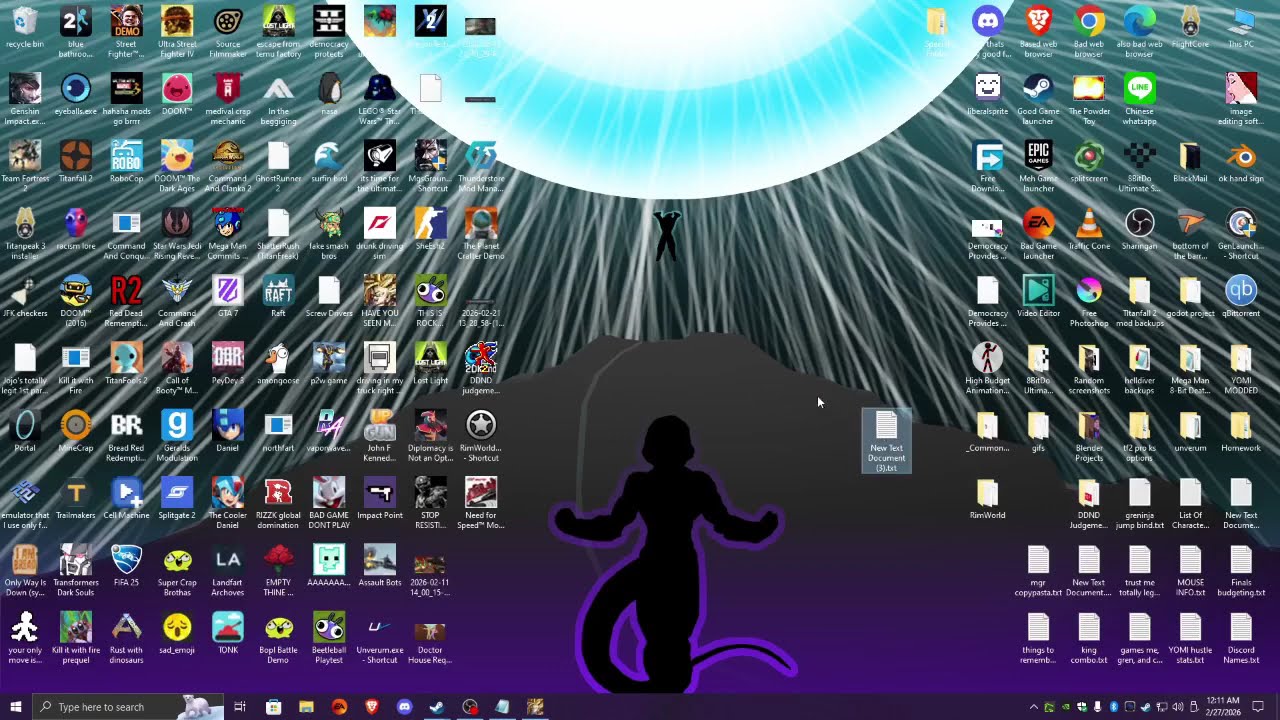The width and height of the screenshot is (1280, 720).
Task: Click the sad_emoji desktop icon
Action: coord(177,634)
